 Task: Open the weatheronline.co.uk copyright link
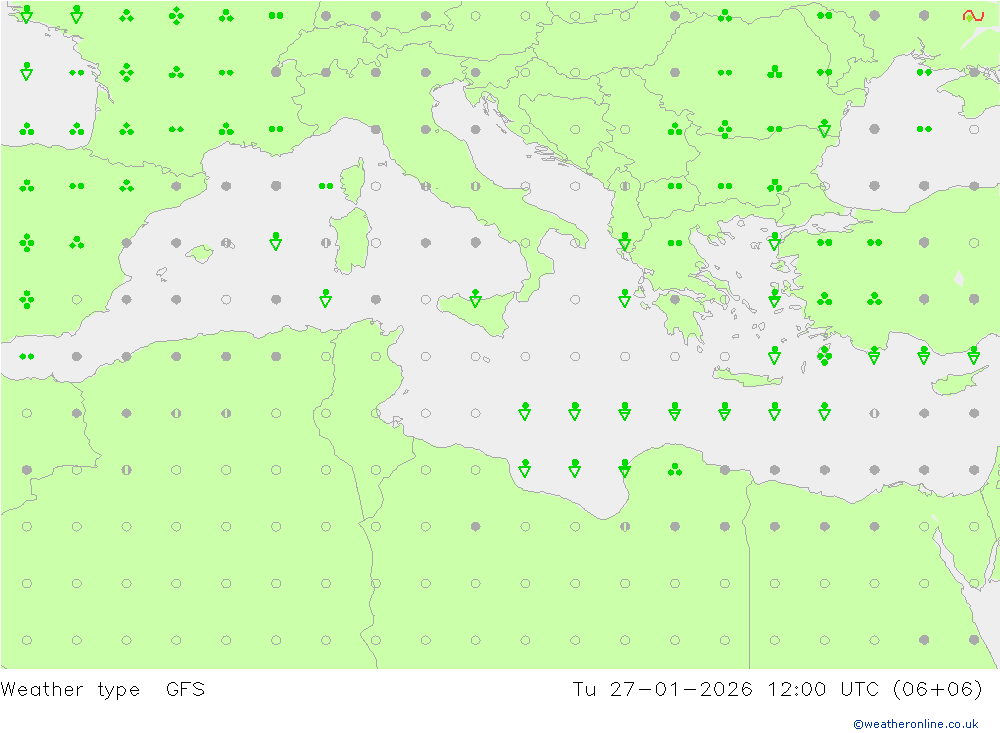[x=915, y=724]
